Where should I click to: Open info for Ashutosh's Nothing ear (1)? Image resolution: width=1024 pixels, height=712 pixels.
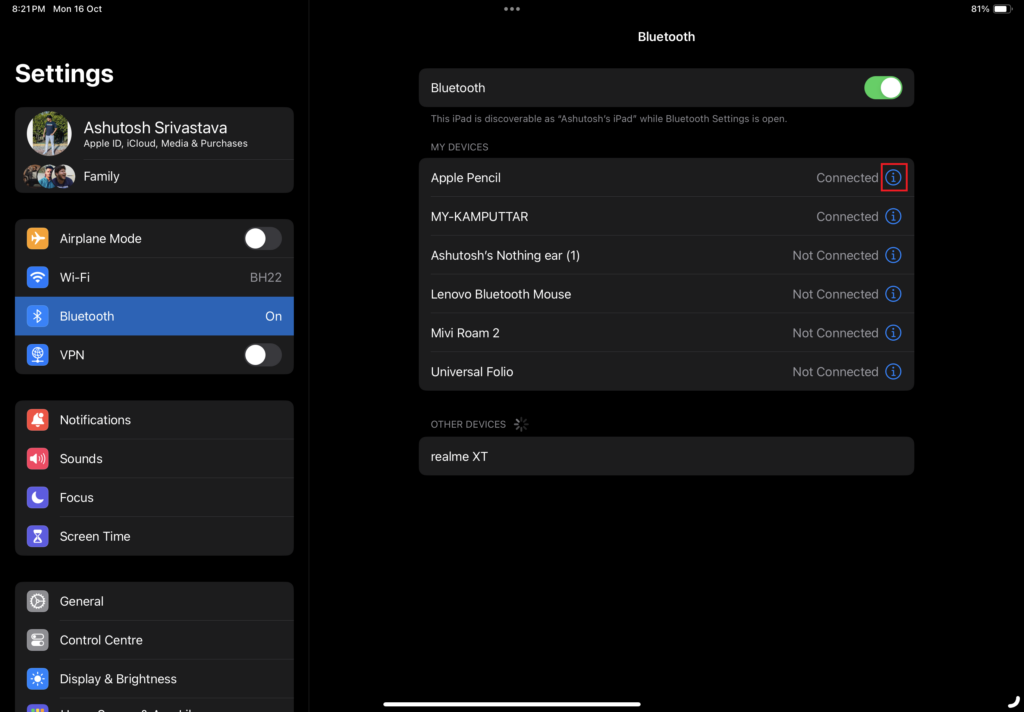point(893,255)
